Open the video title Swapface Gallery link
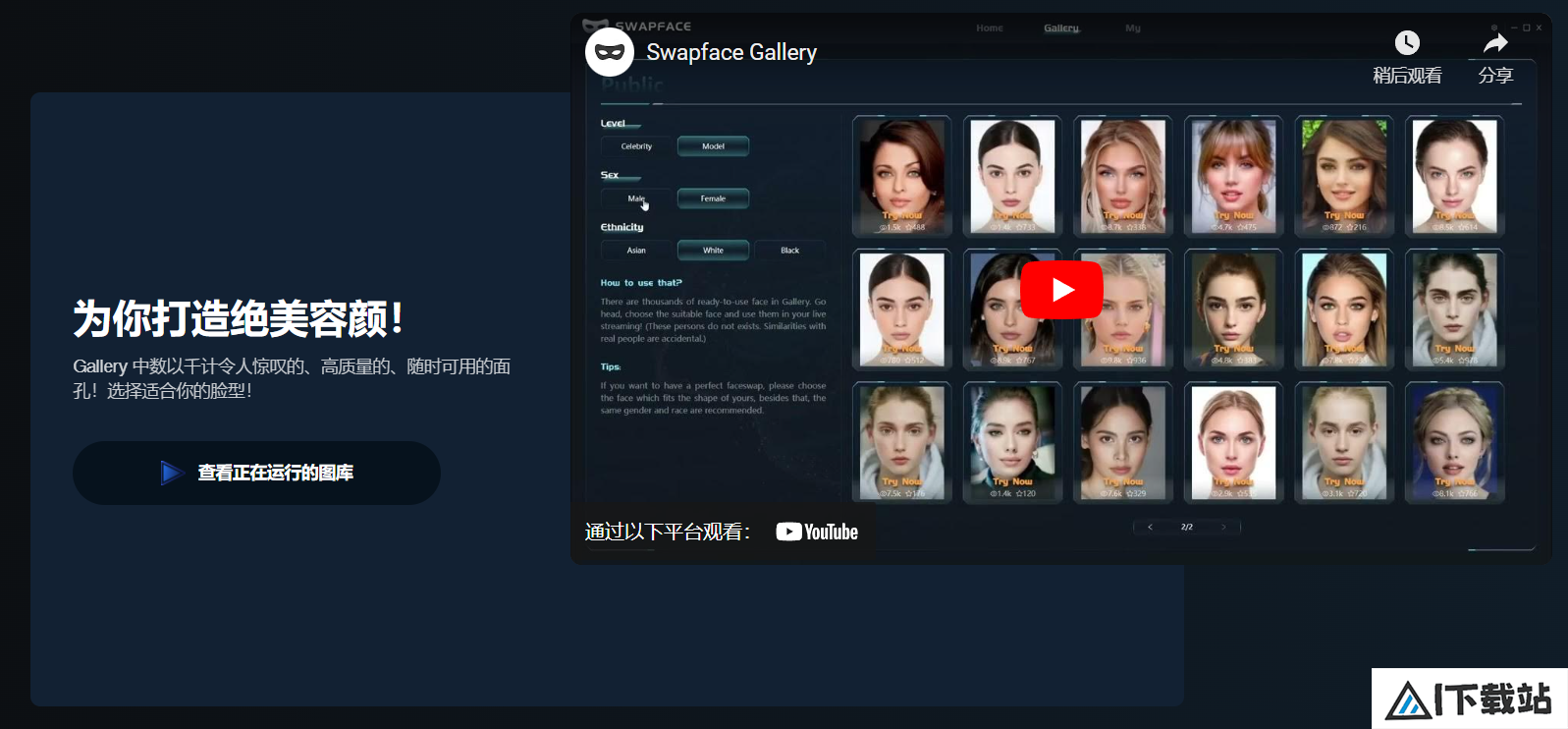 (731, 52)
